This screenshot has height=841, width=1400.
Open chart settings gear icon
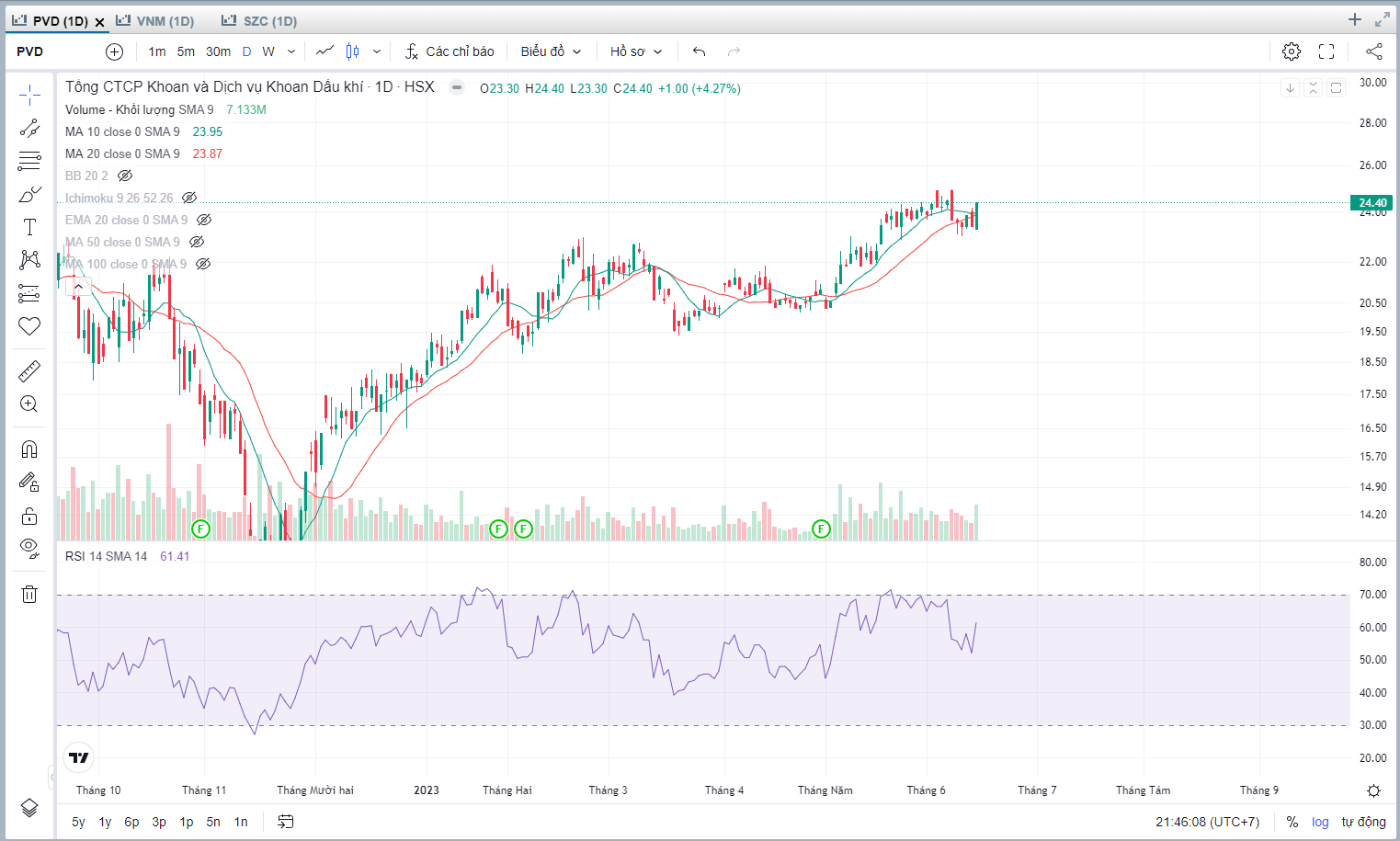1292,51
